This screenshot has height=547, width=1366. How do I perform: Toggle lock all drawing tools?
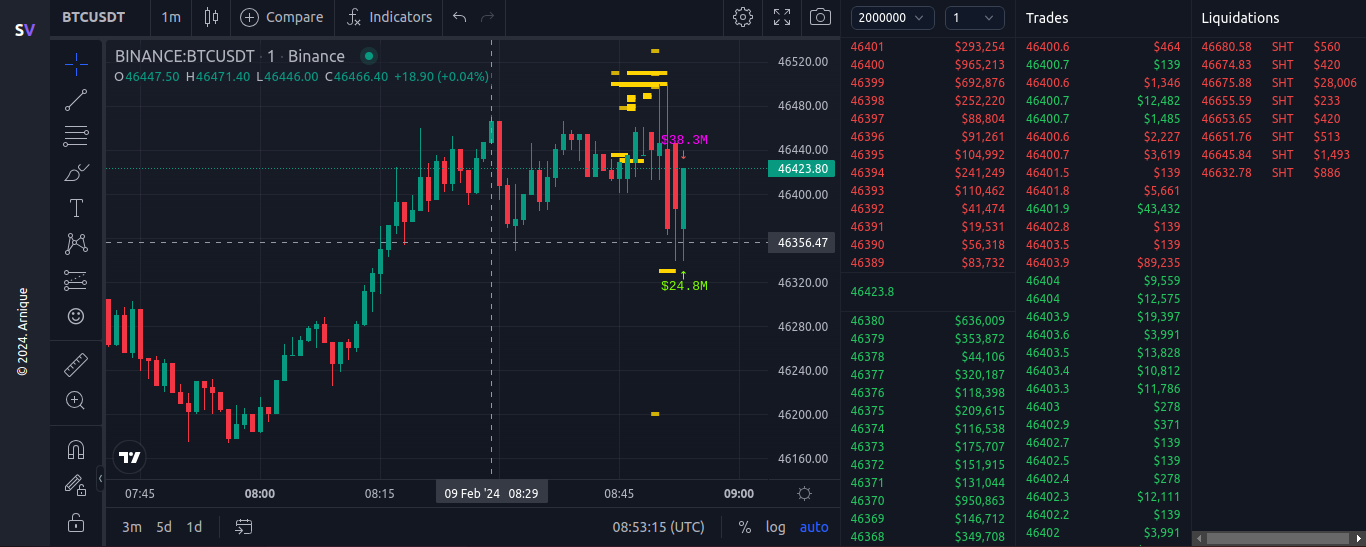tap(76, 521)
